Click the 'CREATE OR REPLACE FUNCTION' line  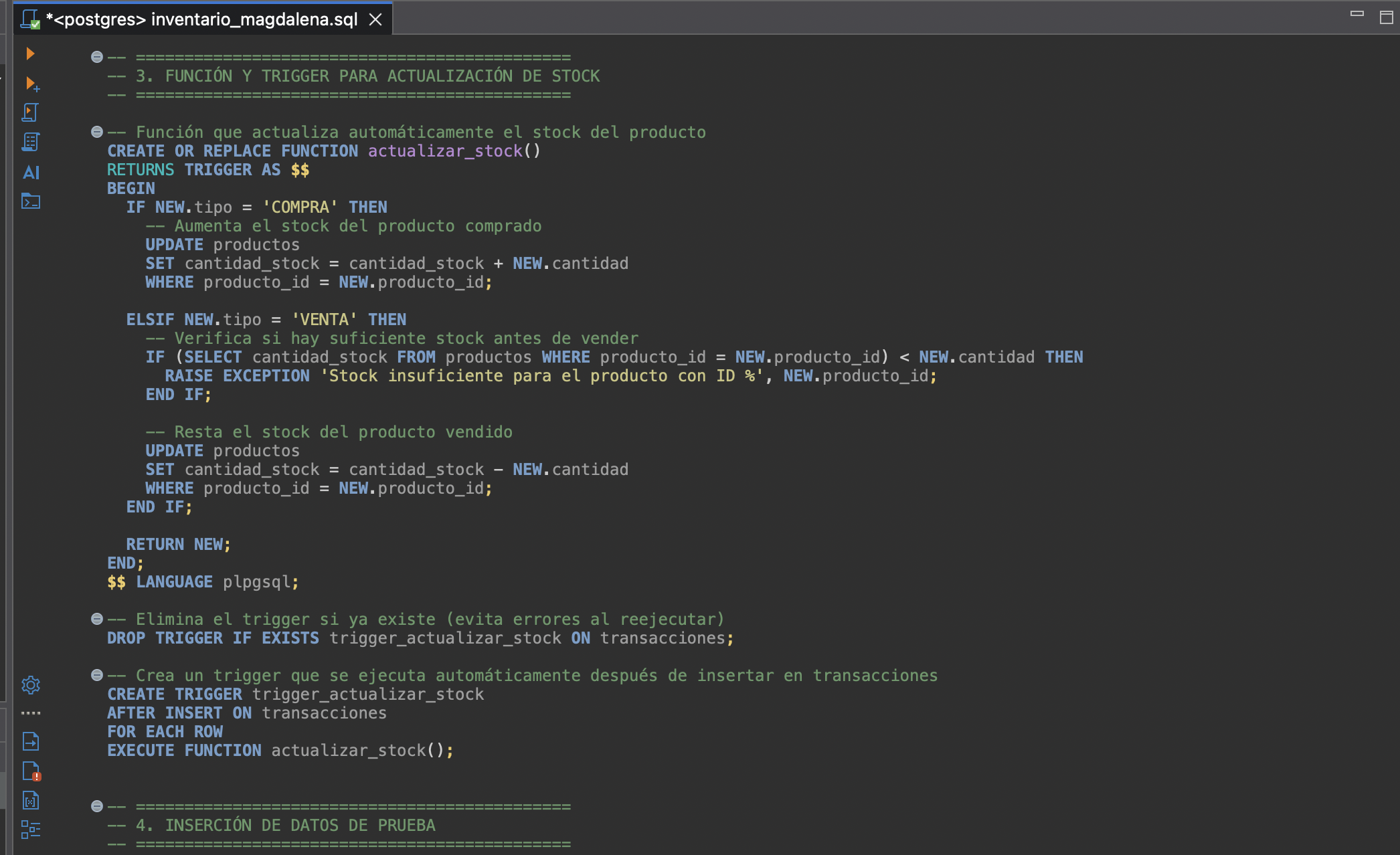click(x=324, y=151)
